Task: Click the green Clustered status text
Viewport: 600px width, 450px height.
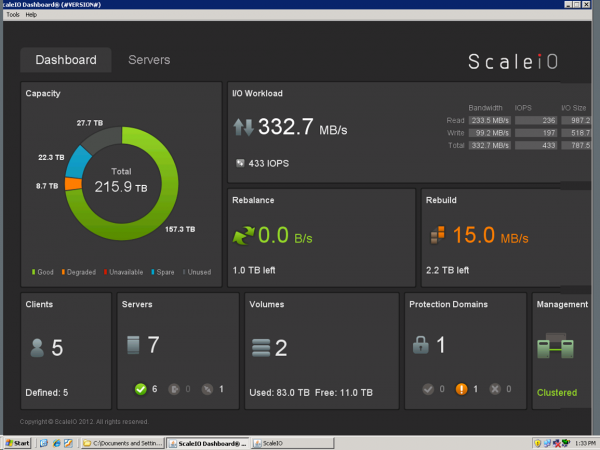Action: pos(557,393)
